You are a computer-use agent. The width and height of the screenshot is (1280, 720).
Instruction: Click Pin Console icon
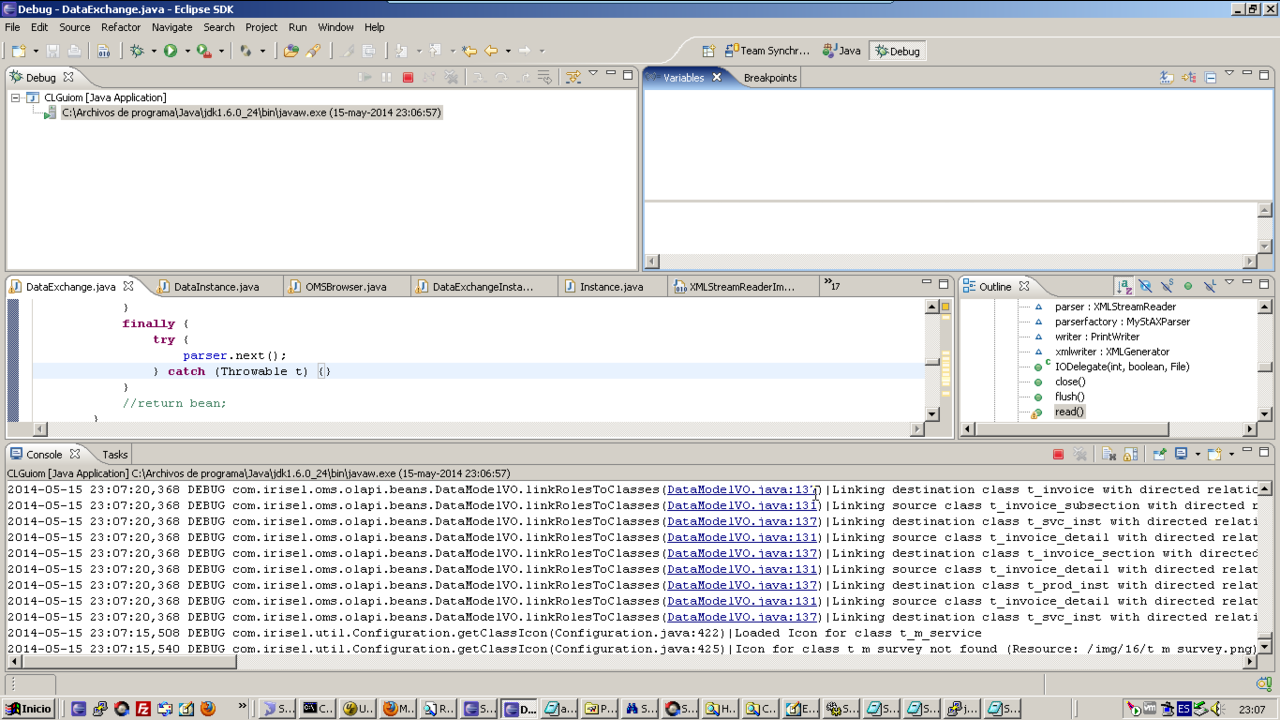tap(1160, 454)
